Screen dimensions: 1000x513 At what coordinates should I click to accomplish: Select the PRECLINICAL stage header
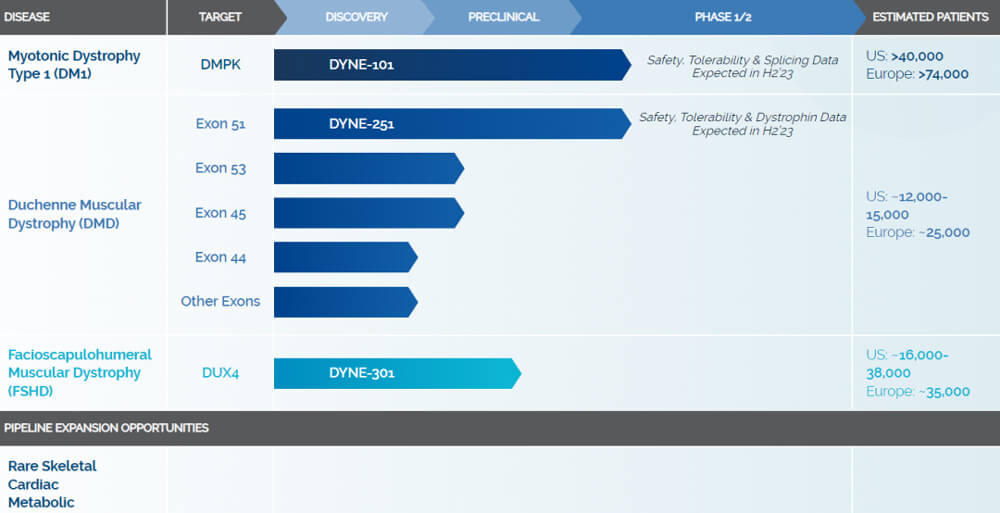click(x=503, y=17)
